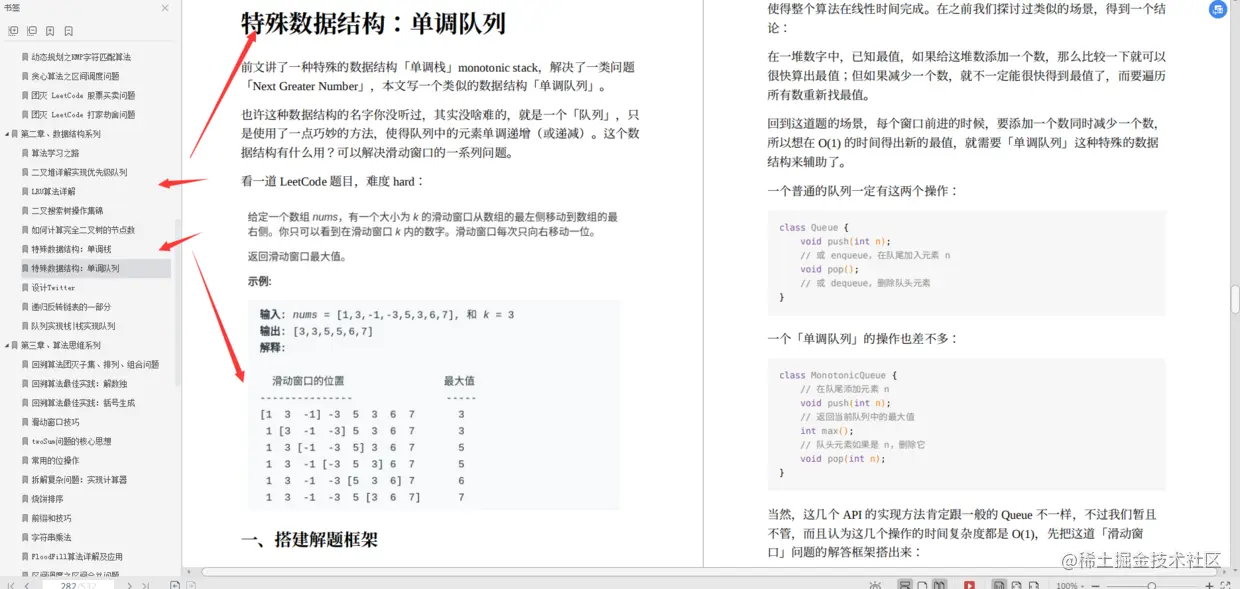Open bookmark 递归反转链表的一部分

[x=71, y=307]
